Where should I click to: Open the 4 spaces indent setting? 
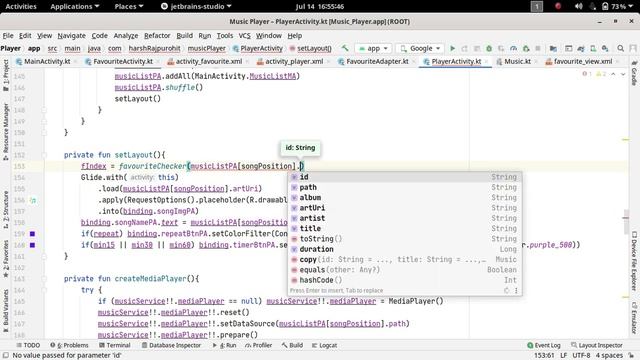(609, 356)
